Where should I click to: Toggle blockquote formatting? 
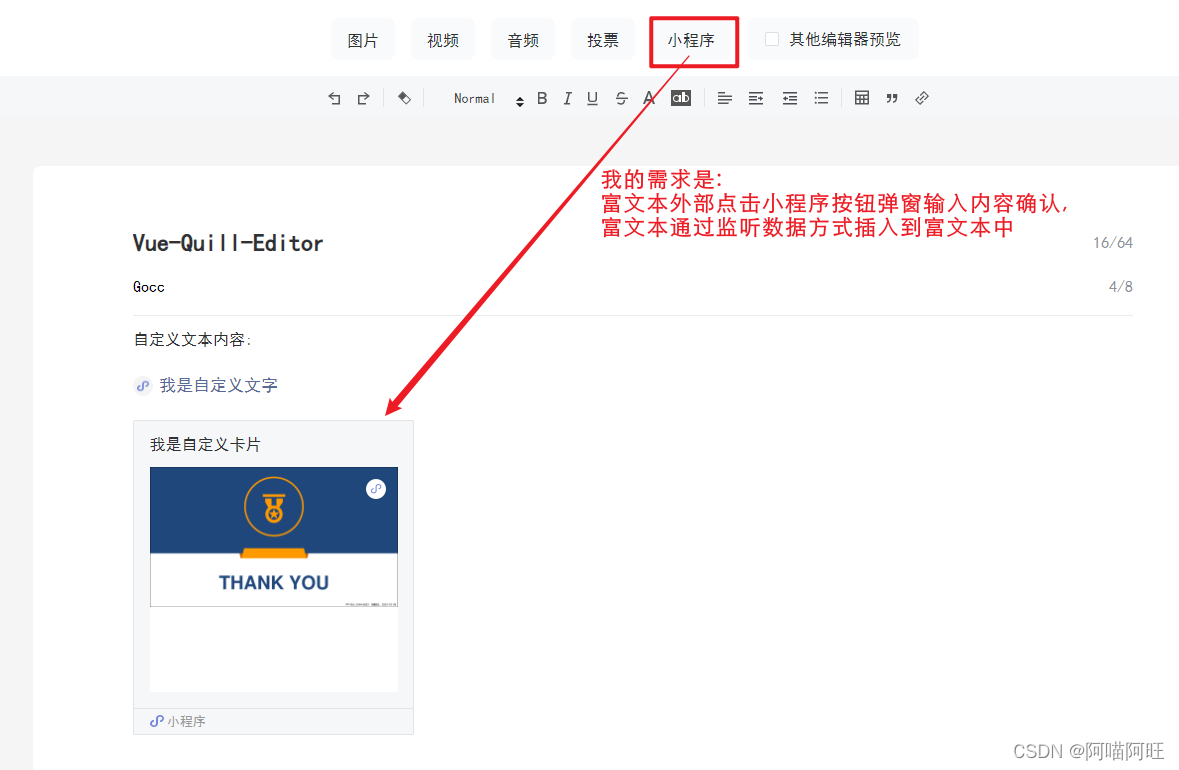click(892, 99)
